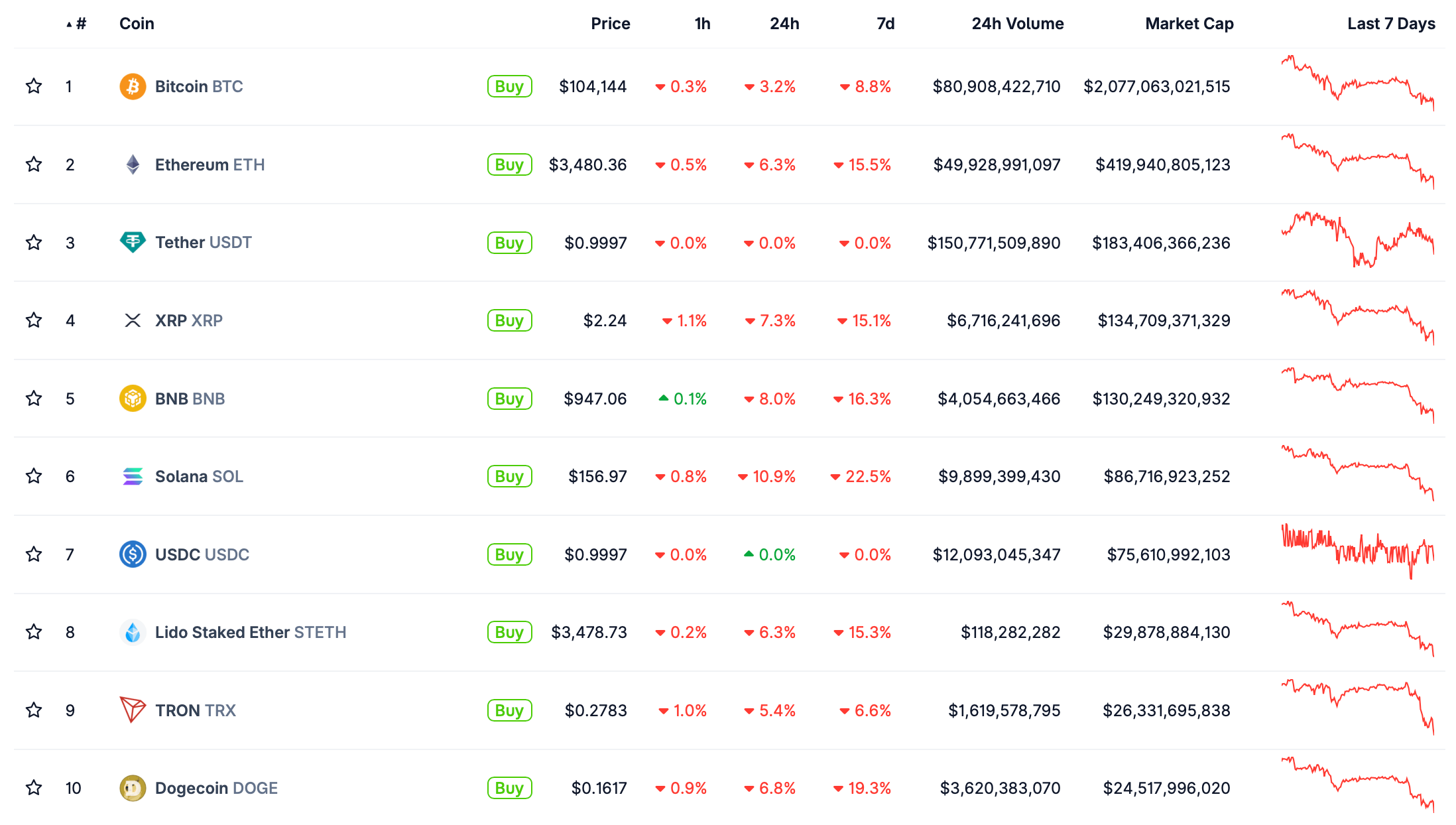The image size is (1456, 825).
Task: Star Dogecoin as a favorite
Action: (34, 788)
